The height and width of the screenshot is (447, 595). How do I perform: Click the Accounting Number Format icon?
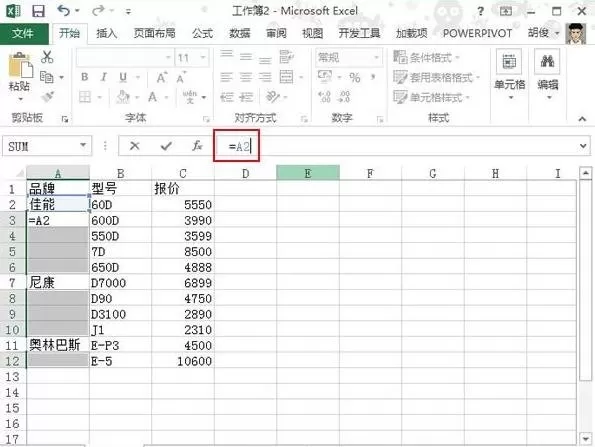pos(325,77)
